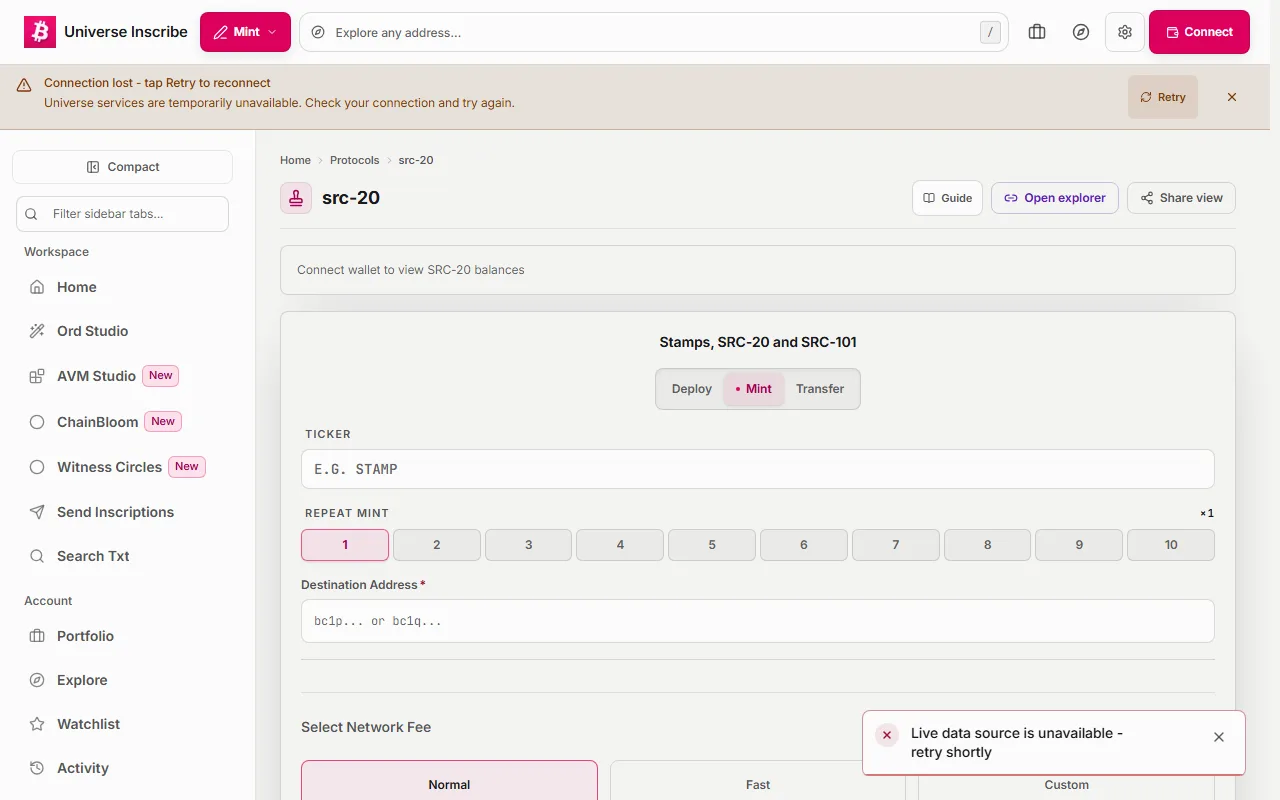Click the Send Inscriptions paper plane icon
The width and height of the screenshot is (1280, 800).
[x=37, y=512]
